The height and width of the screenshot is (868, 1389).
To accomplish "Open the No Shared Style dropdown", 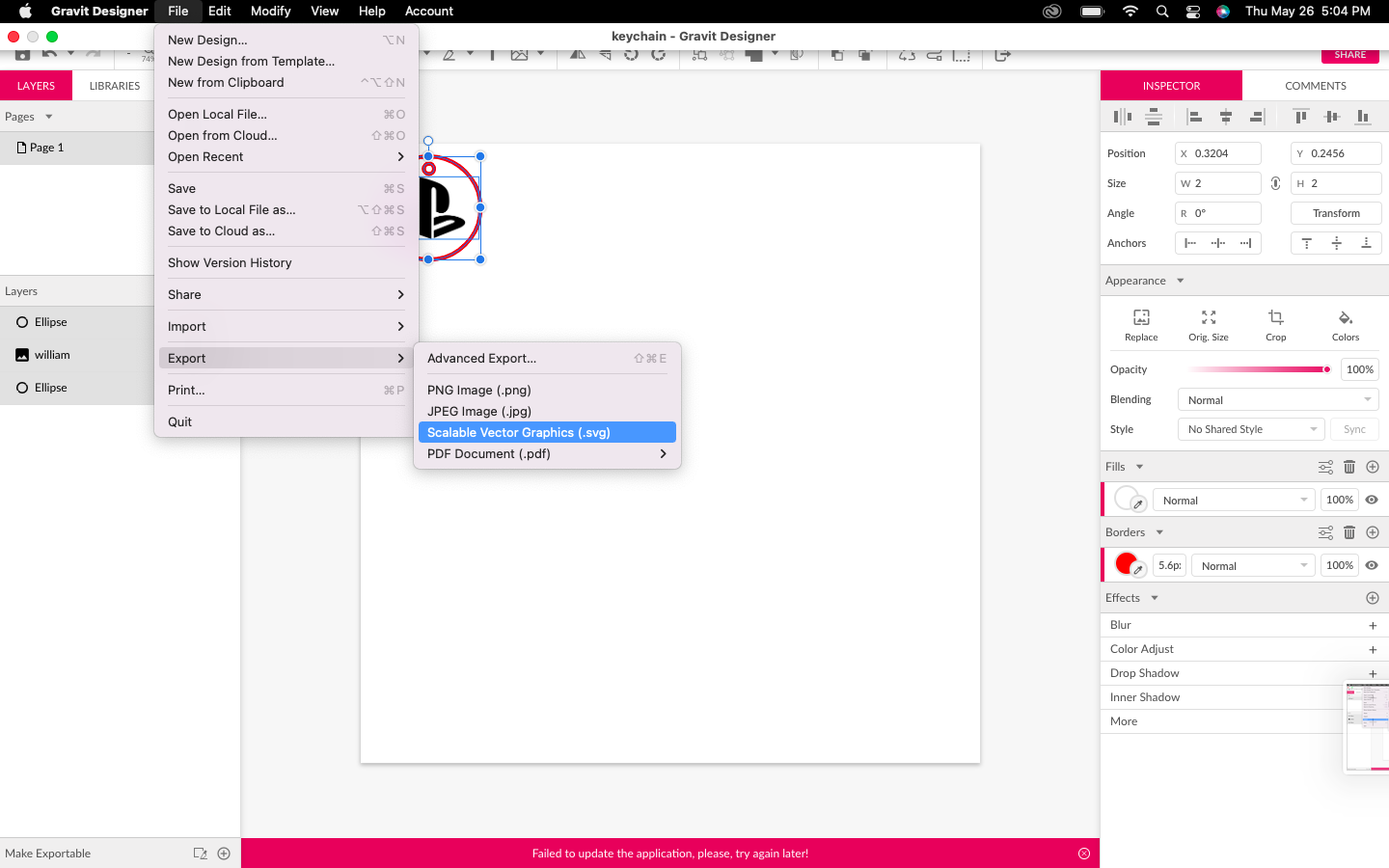I will tap(1251, 429).
